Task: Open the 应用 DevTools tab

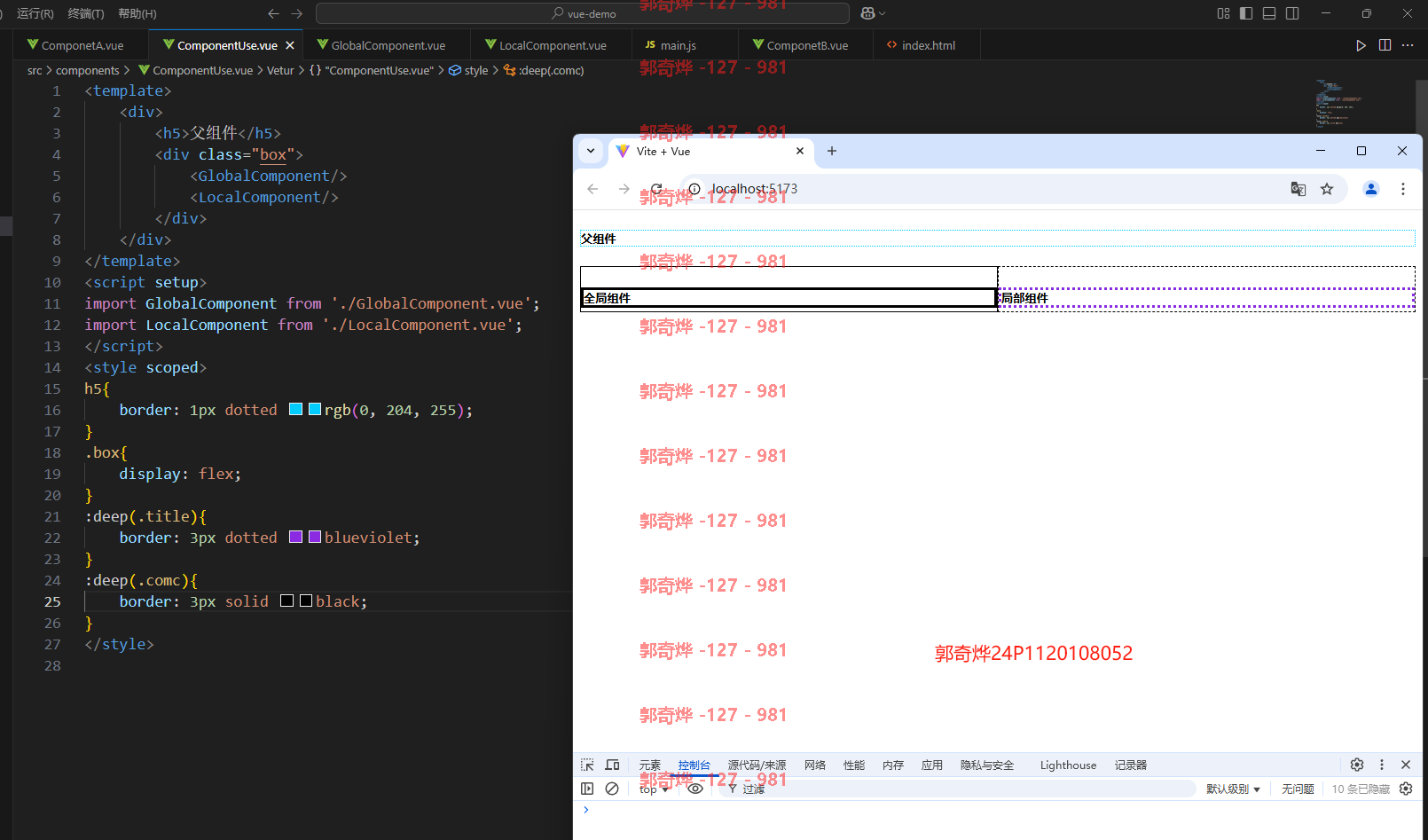Action: pyautogui.click(x=932, y=765)
